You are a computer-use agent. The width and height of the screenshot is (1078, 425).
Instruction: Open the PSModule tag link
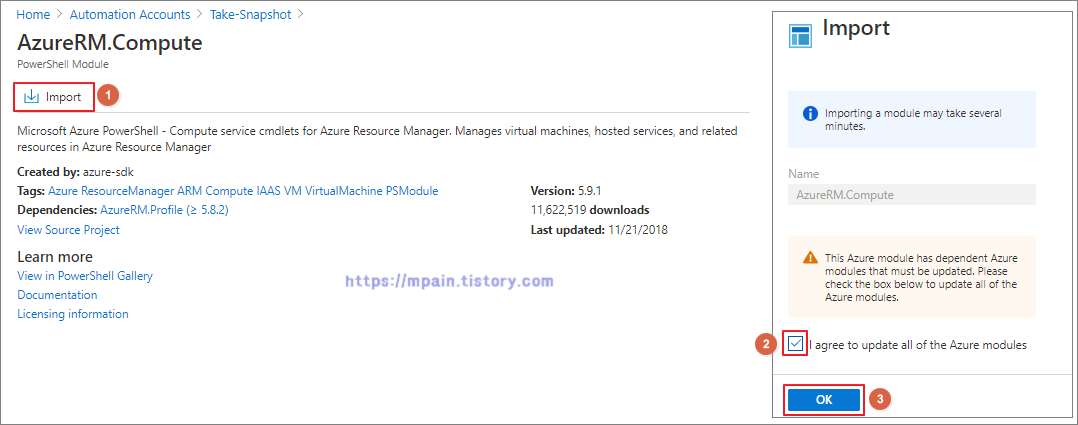coord(412,190)
